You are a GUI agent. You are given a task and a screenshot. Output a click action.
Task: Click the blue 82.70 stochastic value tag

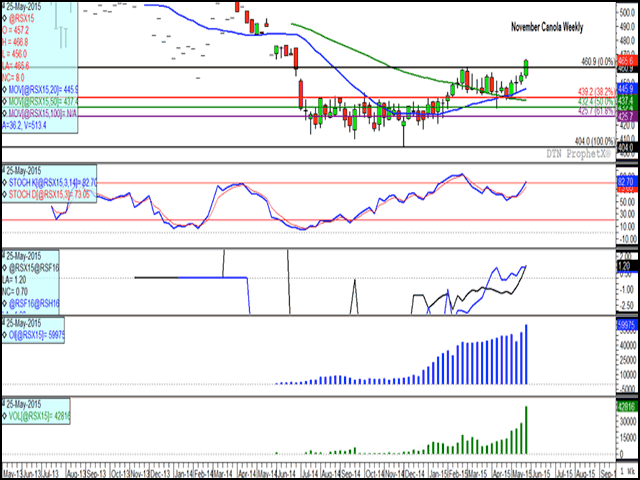tap(625, 181)
